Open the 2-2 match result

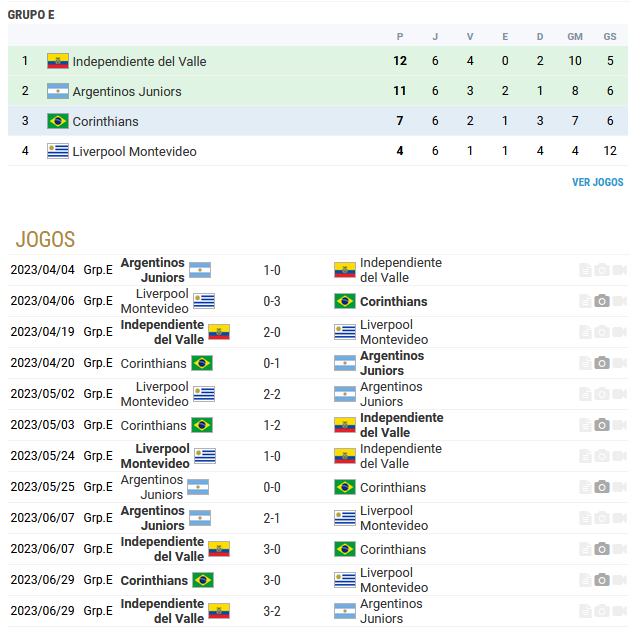click(272, 394)
